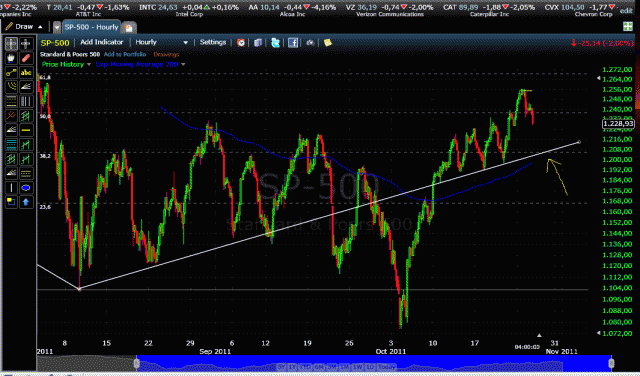The width and height of the screenshot is (640, 376).
Task: Select the single vertical line tool
Action: (x=11, y=188)
